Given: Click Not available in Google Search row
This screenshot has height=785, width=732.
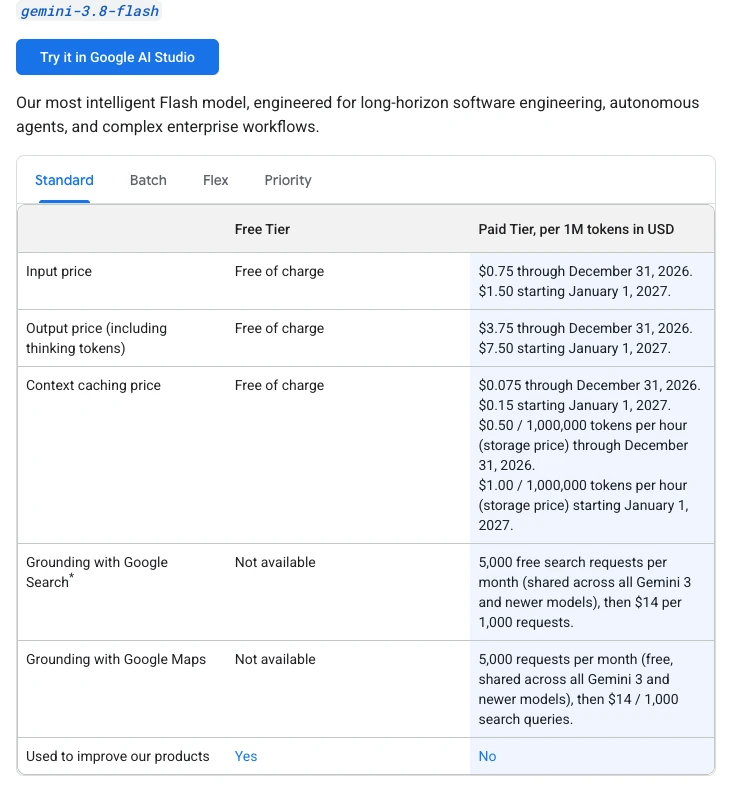Looking at the screenshot, I should (275, 562).
